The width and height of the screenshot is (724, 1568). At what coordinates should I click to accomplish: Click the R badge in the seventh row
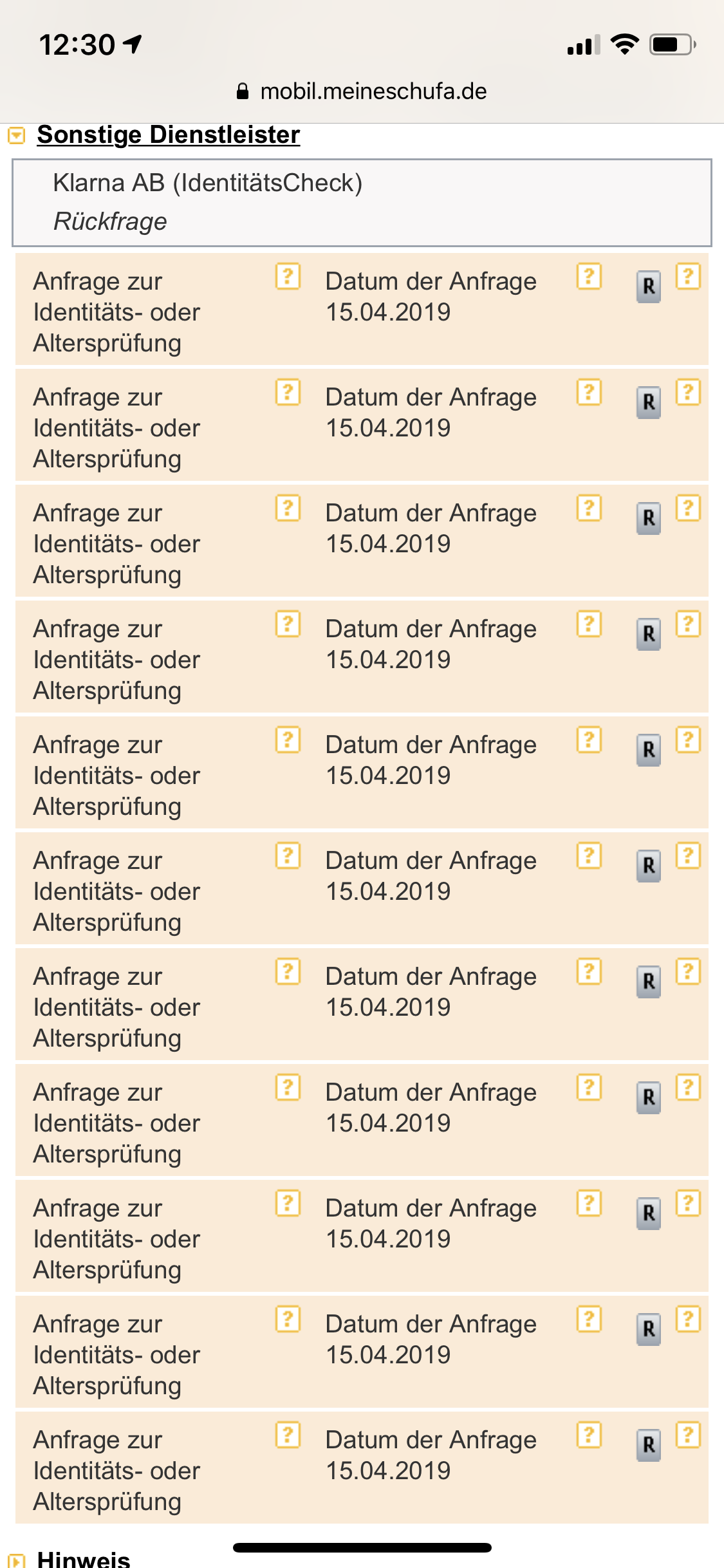click(x=649, y=982)
